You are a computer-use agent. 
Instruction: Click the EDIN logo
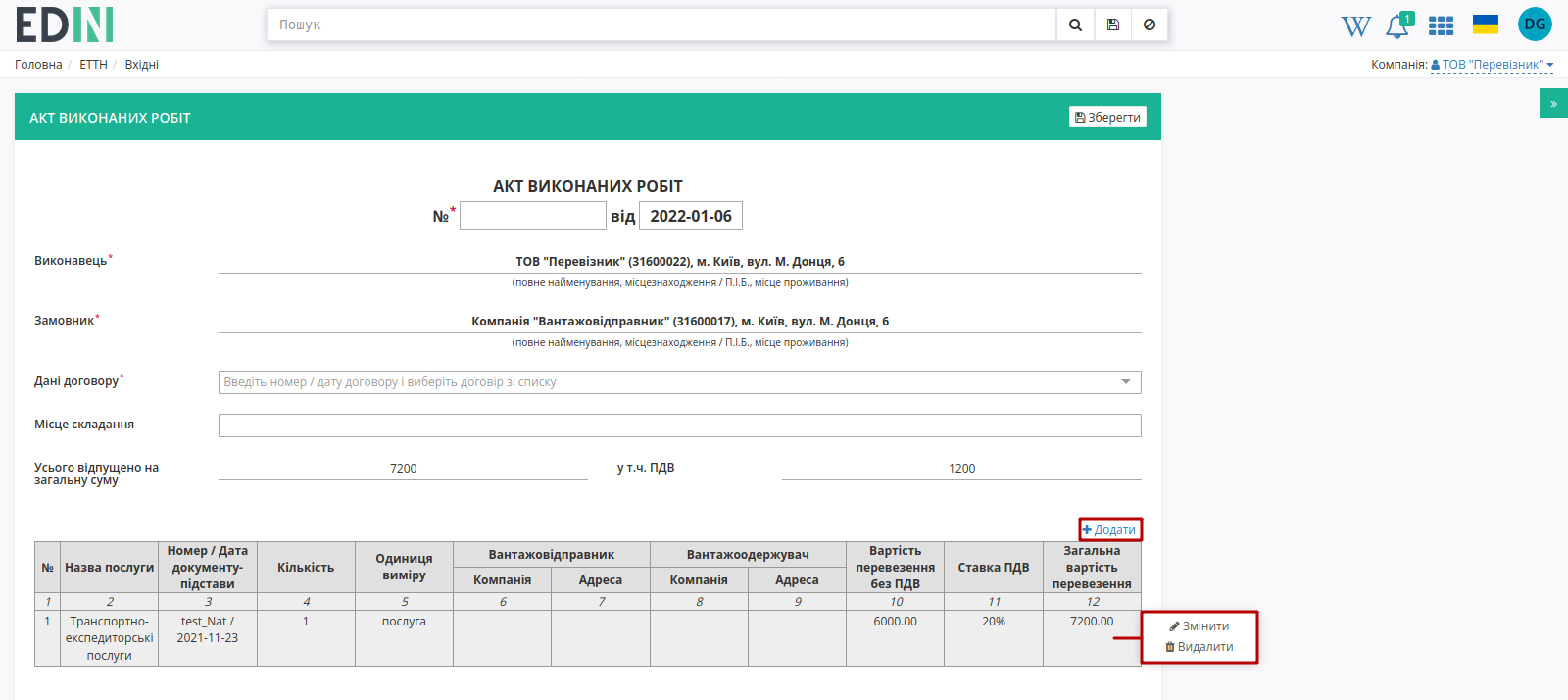(x=65, y=25)
